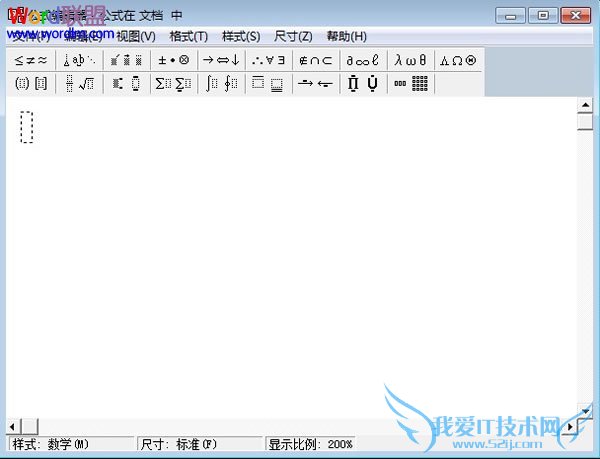Open the fraction and radical templates palette
The image size is (600, 459).
(79, 83)
